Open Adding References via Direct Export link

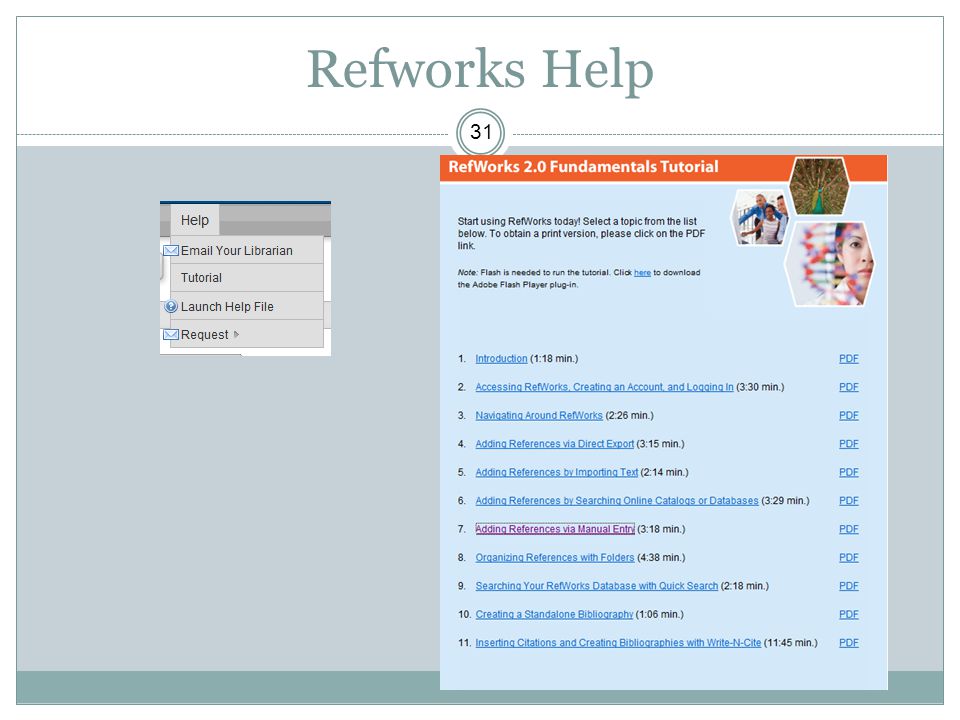[x=555, y=444]
